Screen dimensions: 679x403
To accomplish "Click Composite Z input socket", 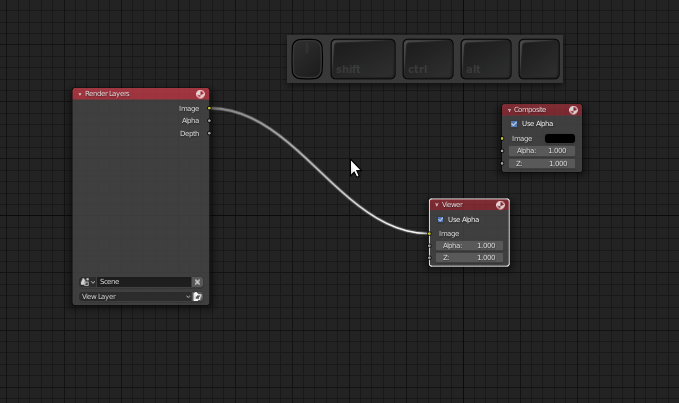I will pyautogui.click(x=502, y=164).
